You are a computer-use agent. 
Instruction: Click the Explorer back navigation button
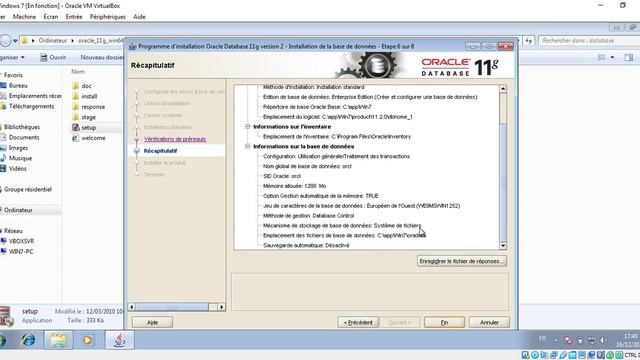click(5, 40)
